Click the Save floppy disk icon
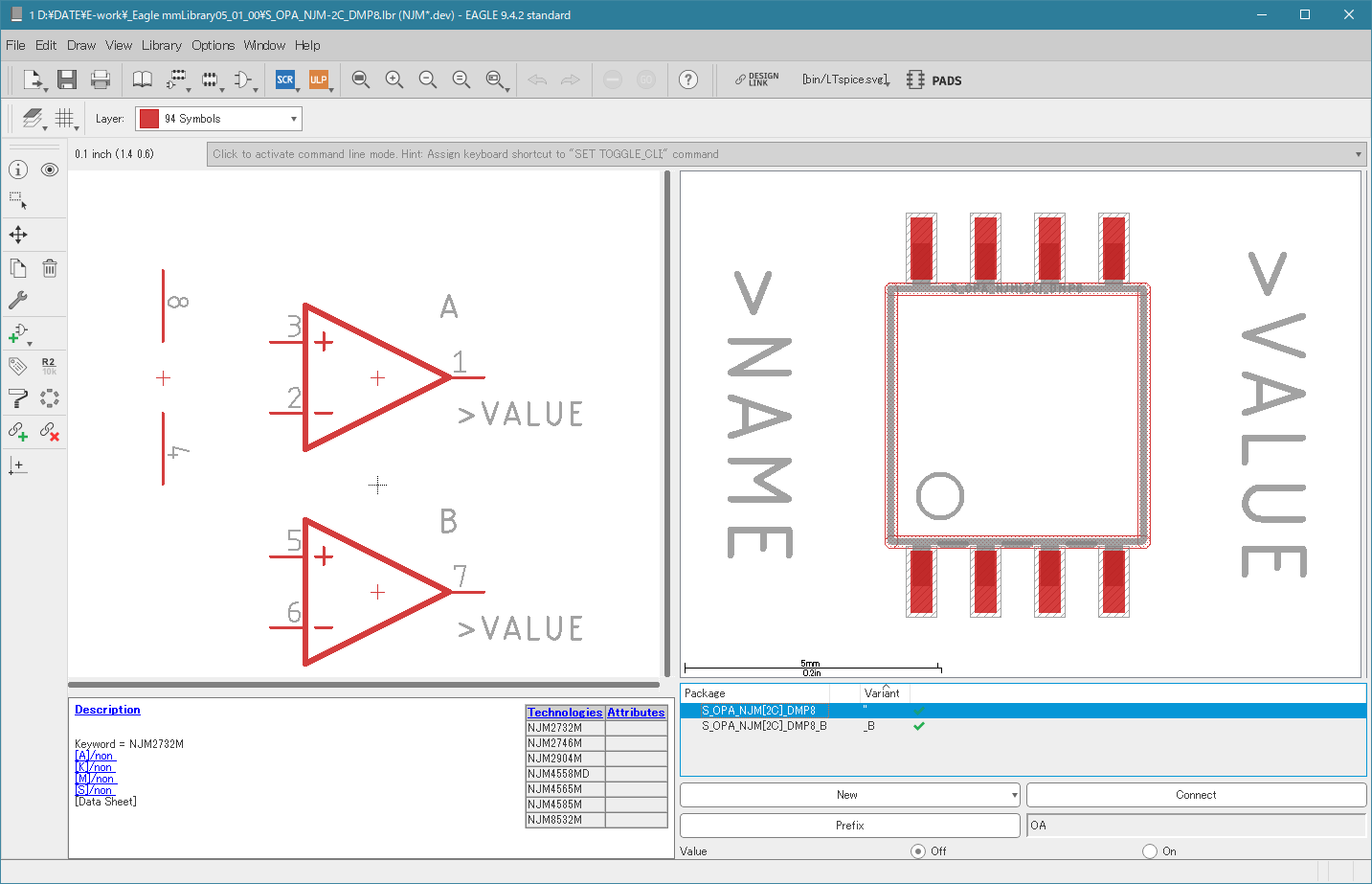This screenshot has height=884, width=1372. (x=66, y=79)
